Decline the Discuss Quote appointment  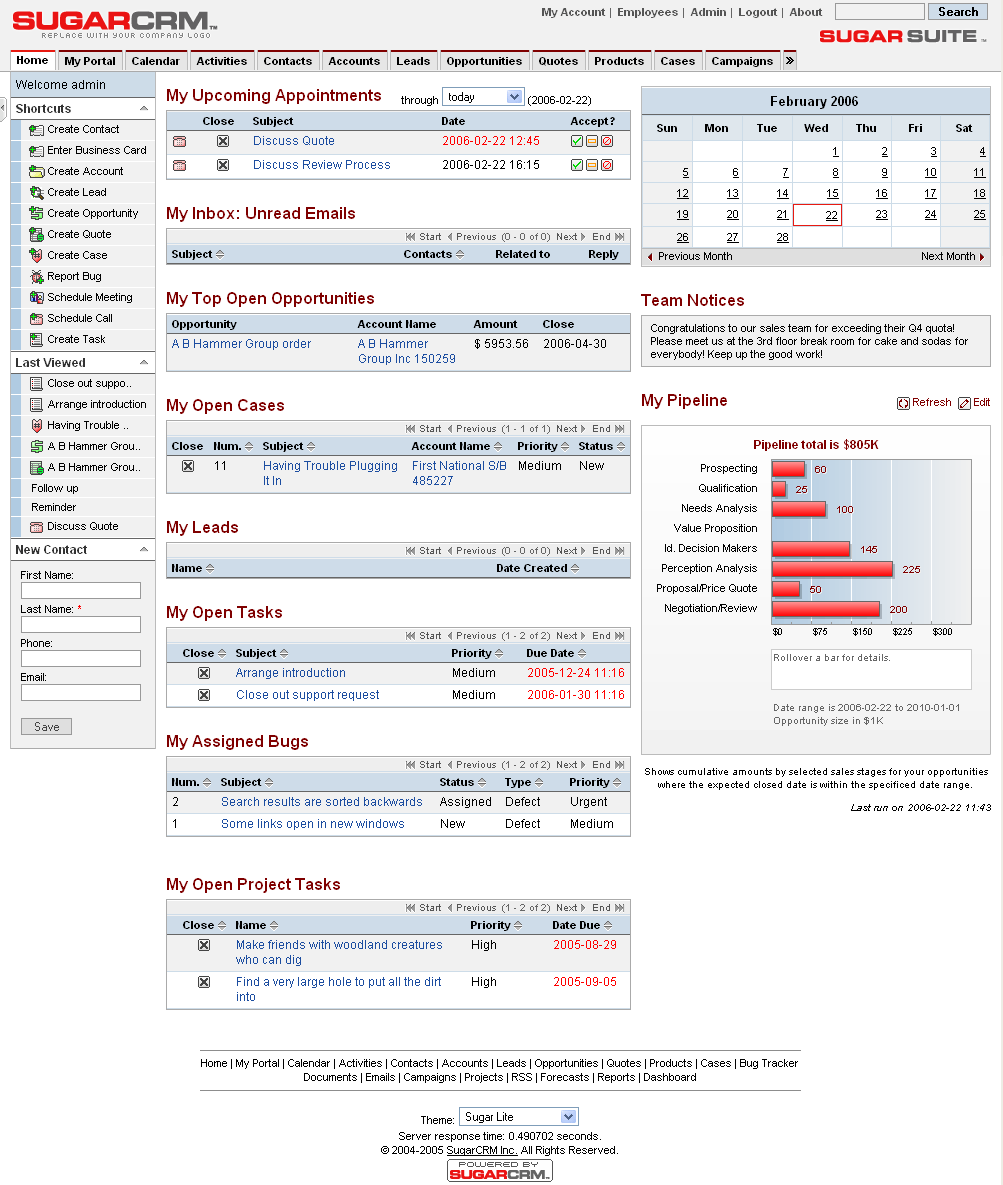pyautogui.click(x=607, y=141)
